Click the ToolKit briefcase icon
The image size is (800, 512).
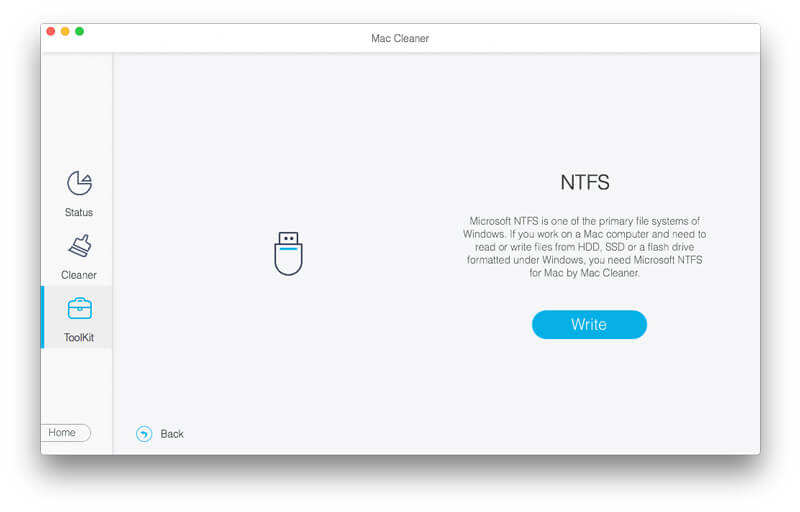coord(80,308)
